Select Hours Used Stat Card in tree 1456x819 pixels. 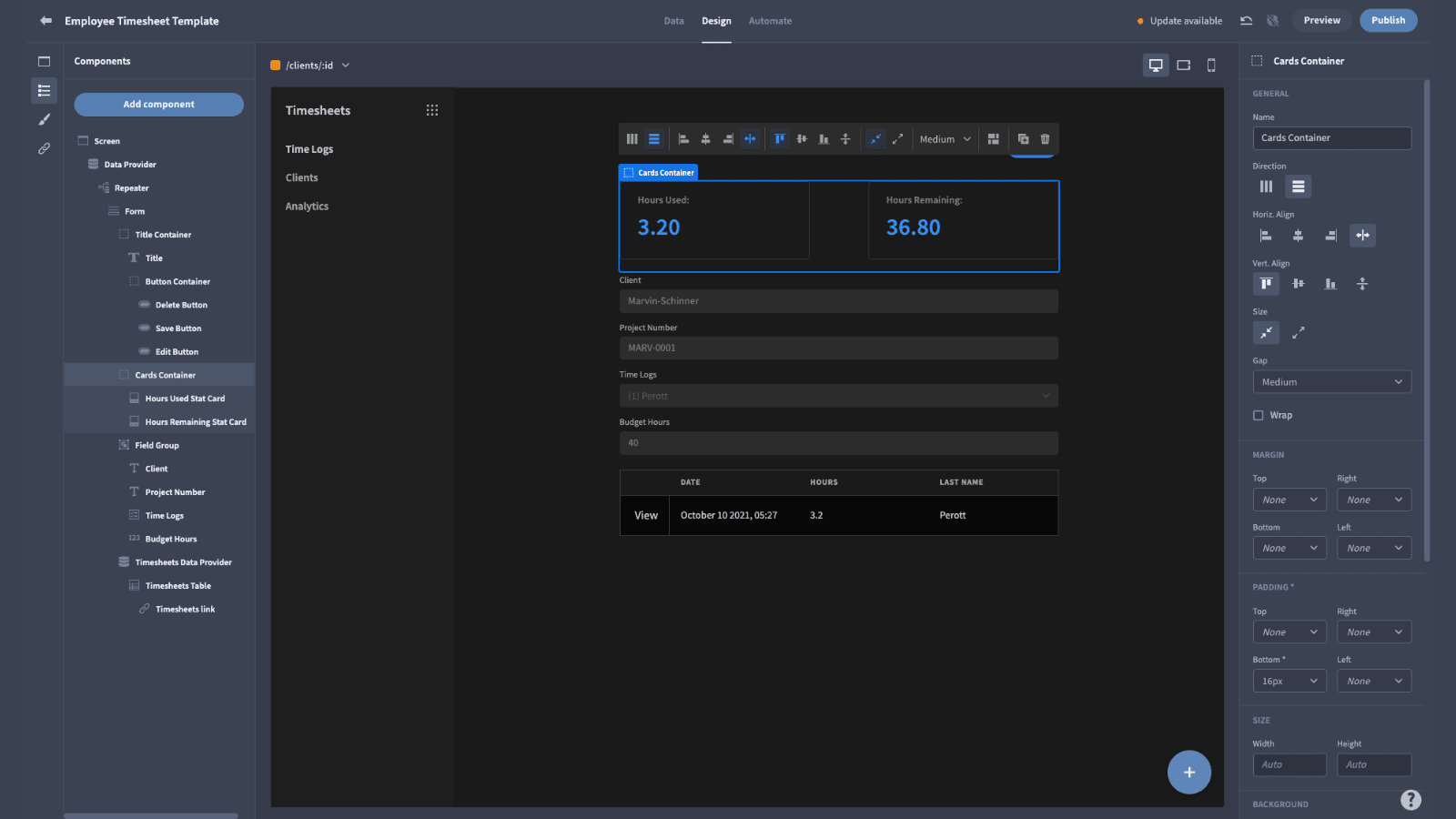[185, 399]
